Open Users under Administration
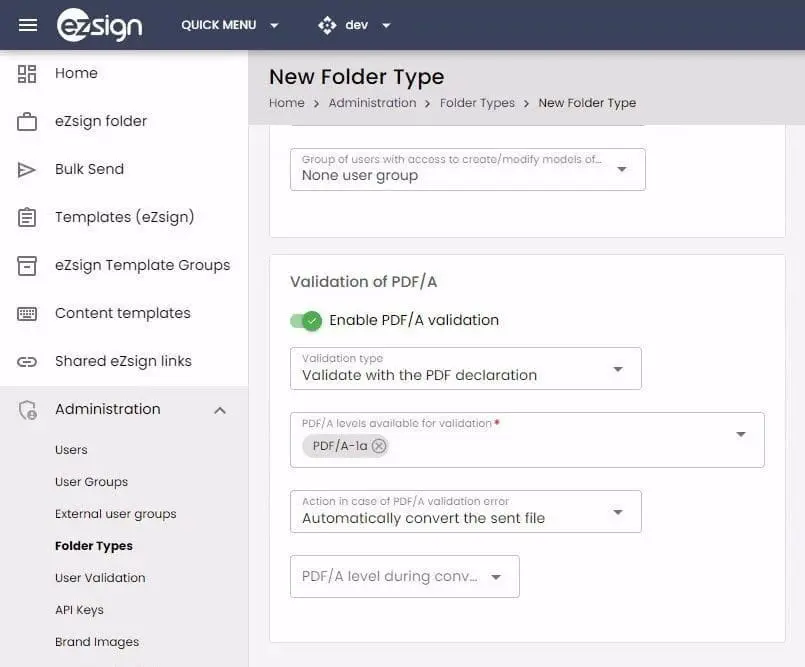The width and height of the screenshot is (805, 667). [x=71, y=450]
